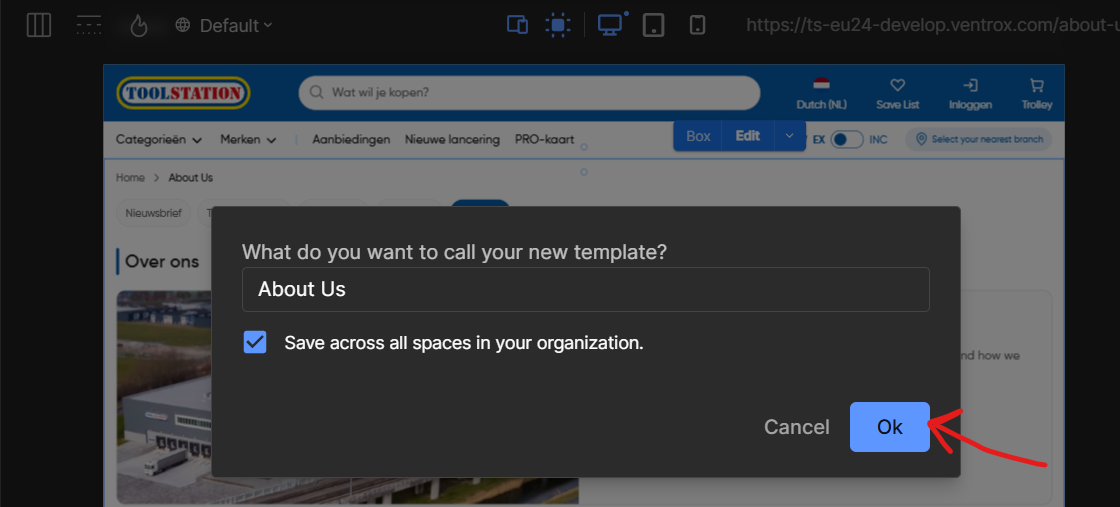The width and height of the screenshot is (1120, 507).
Task: Cancel the new template dialog
Action: click(796, 427)
